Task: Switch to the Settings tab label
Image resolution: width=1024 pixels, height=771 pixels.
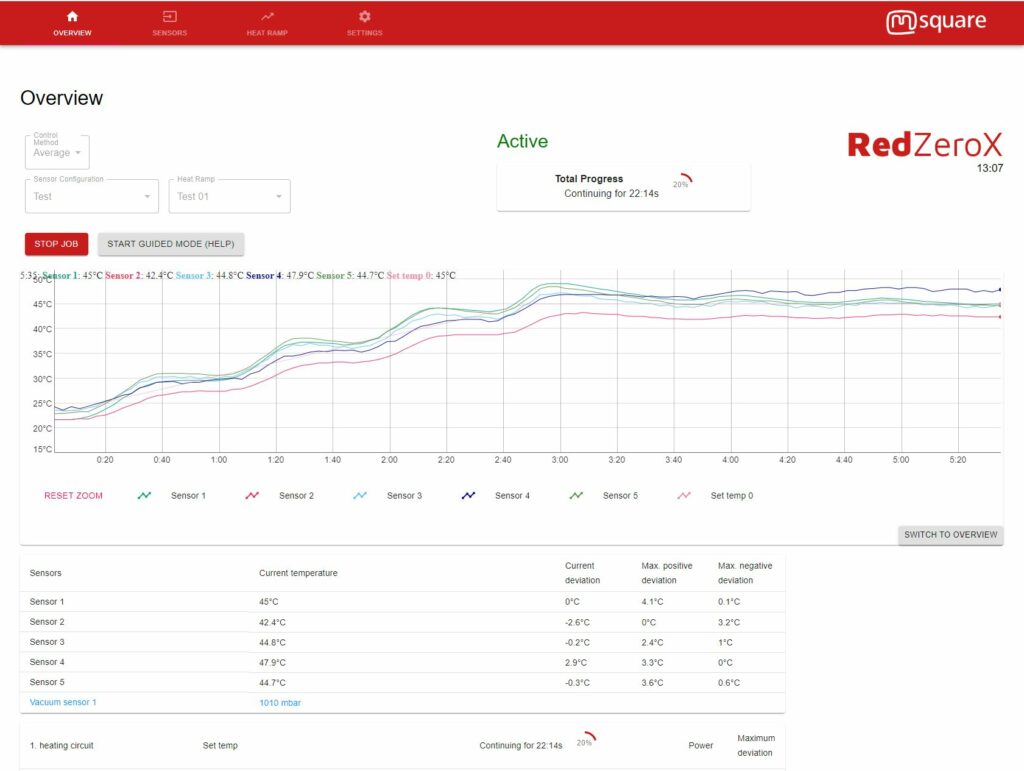Action: point(364,33)
